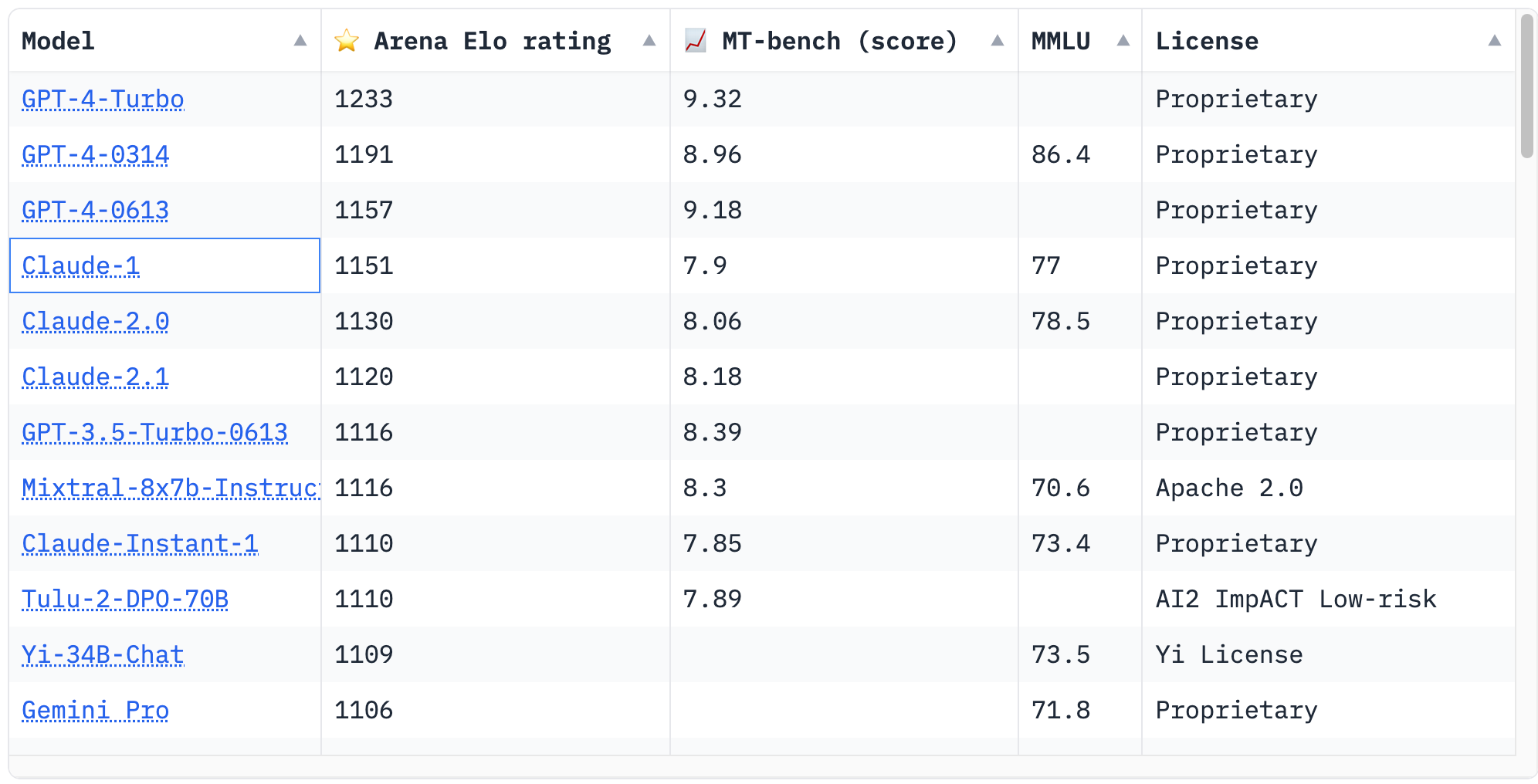This screenshot has height=784, width=1538.
Task: Open the GPT-4-0314 link
Action: coord(95,155)
